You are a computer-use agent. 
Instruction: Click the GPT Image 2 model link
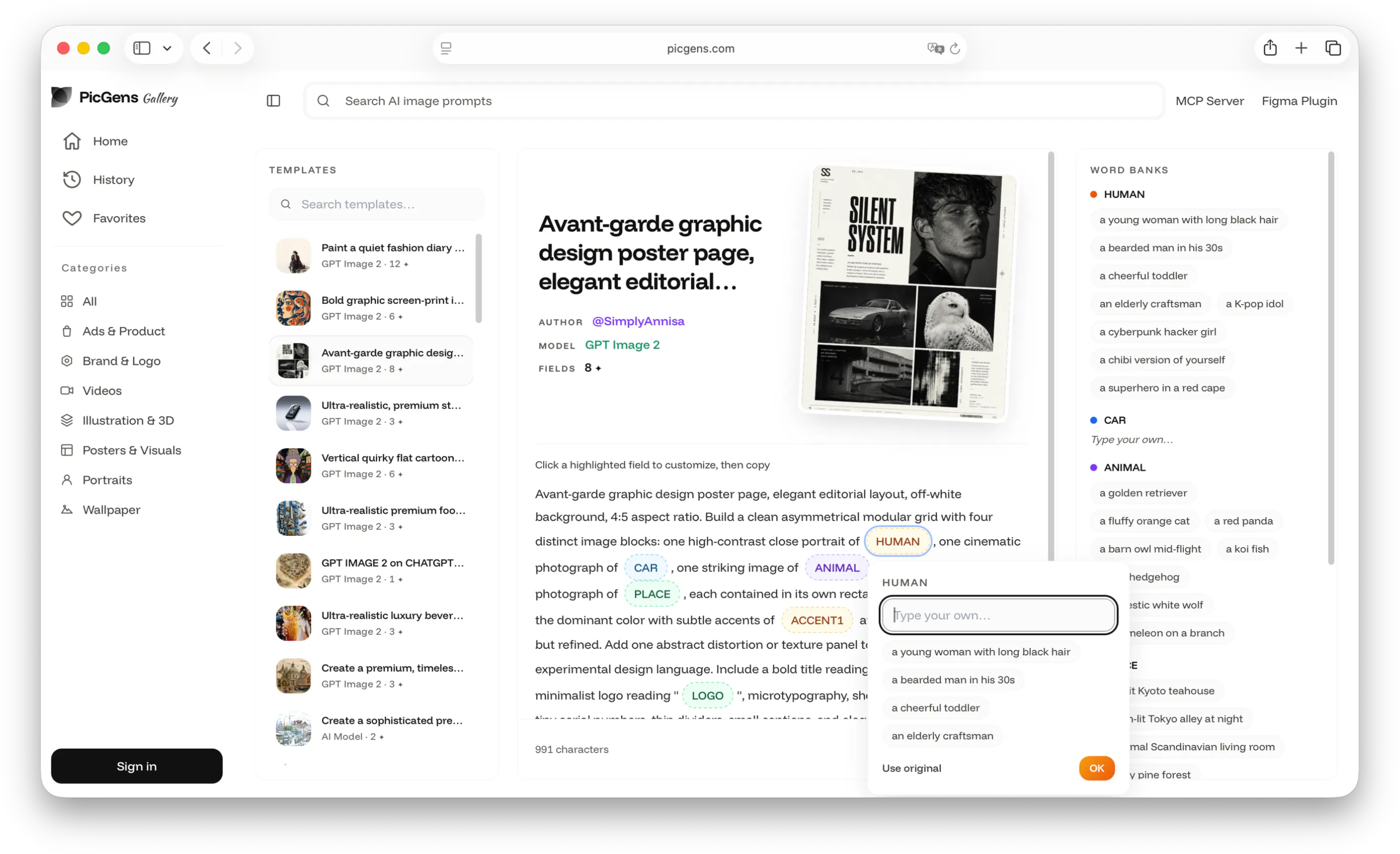(x=622, y=344)
